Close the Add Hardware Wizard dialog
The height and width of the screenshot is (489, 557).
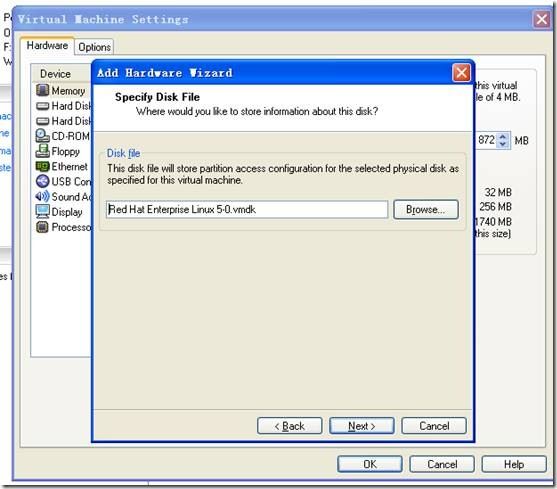[461, 73]
